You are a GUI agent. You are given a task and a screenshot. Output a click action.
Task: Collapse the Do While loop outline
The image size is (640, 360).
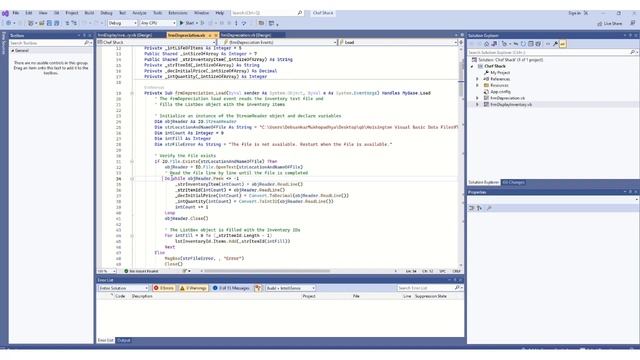click(x=132, y=179)
